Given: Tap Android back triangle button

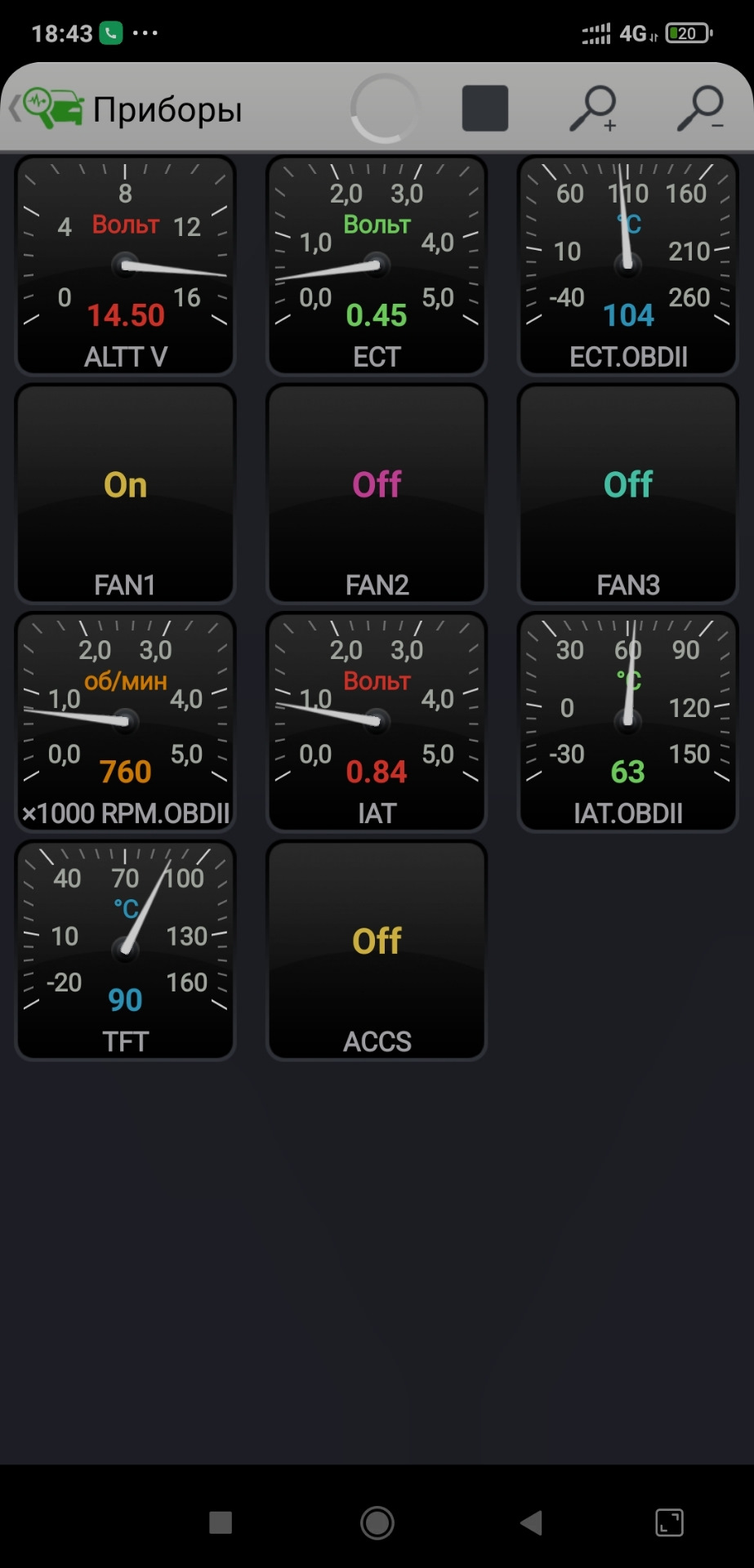Looking at the screenshot, I should (x=531, y=1522).
